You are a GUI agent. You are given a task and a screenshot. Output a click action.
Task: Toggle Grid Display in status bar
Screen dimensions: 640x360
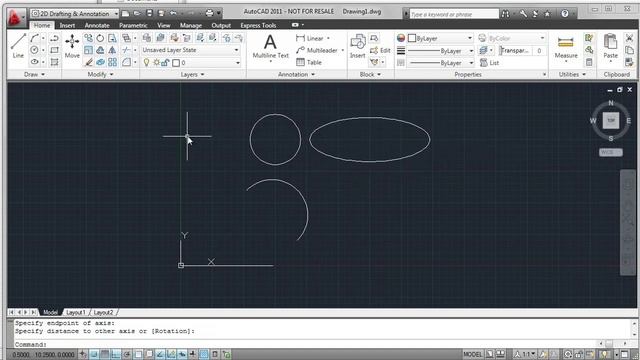point(105,354)
